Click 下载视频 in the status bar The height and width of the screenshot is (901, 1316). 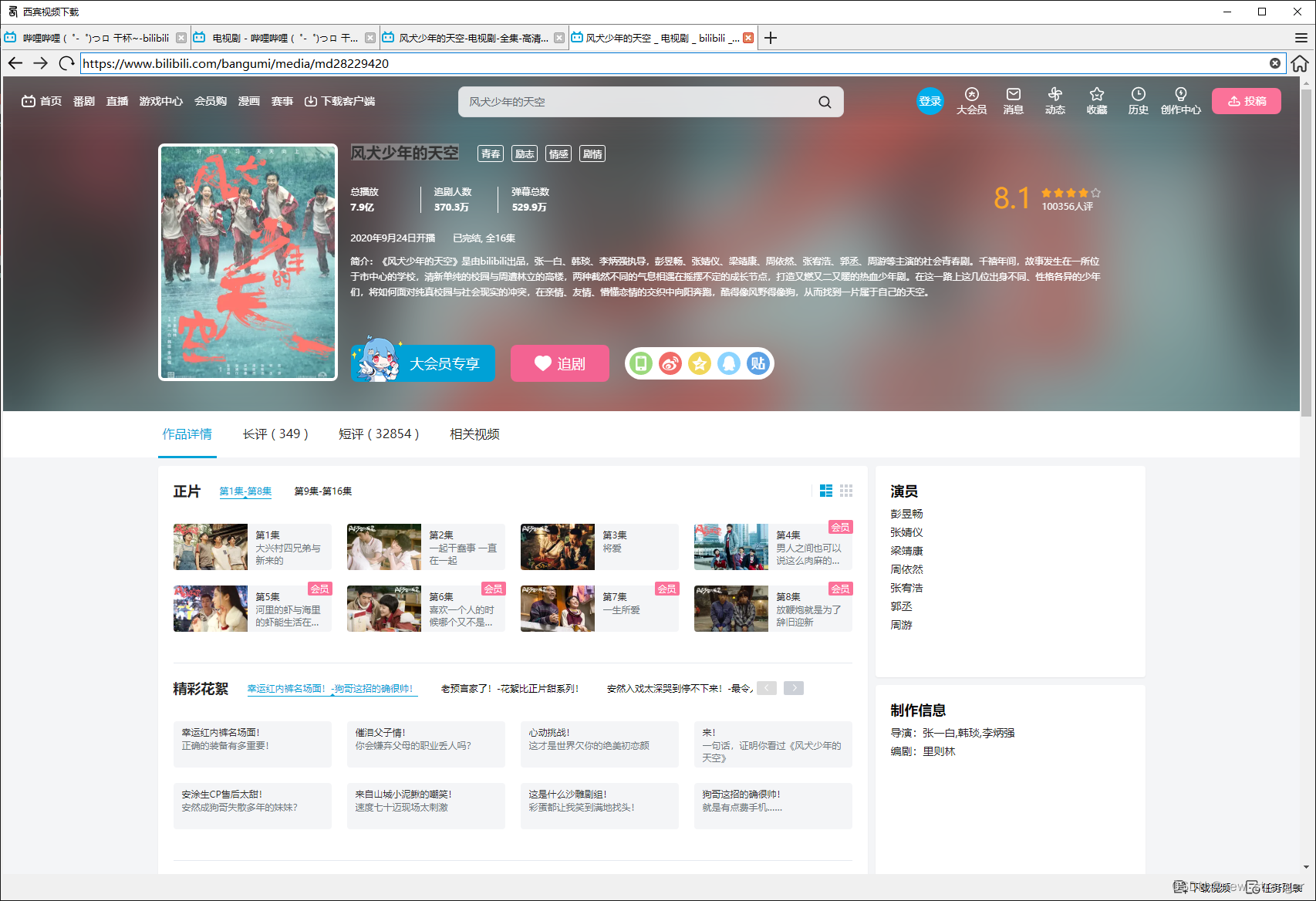click(1203, 888)
